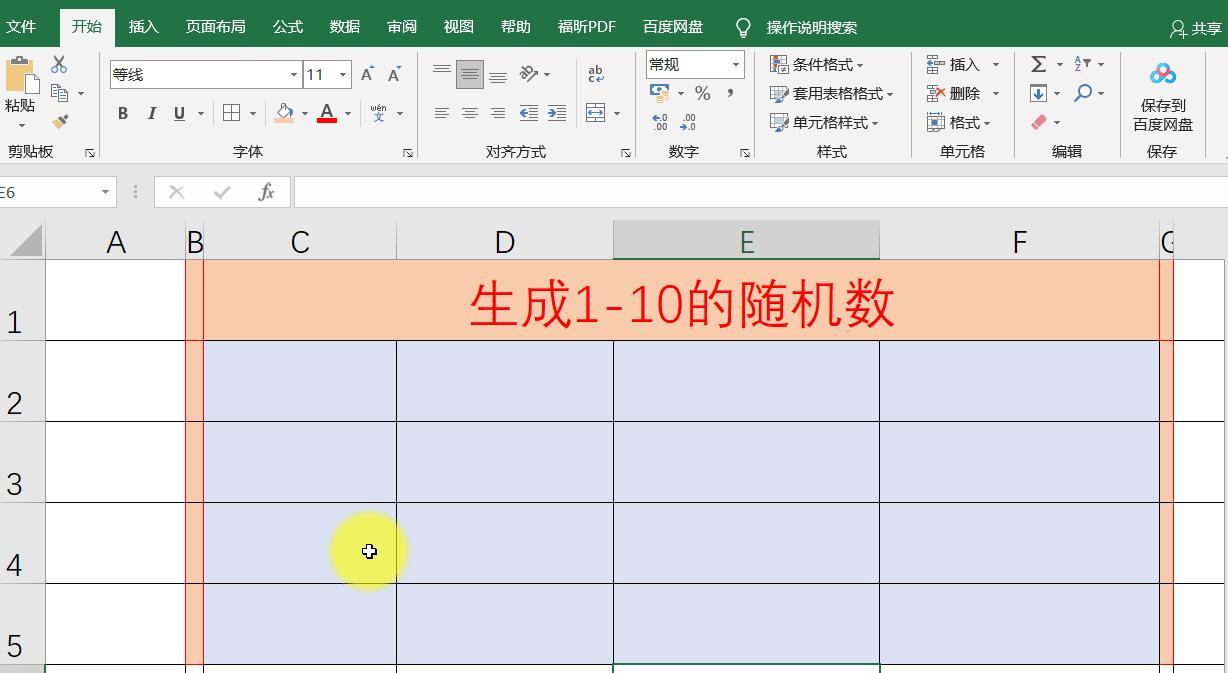The image size is (1228, 673).
Task: Decrease font size with small A icon
Action: [x=394, y=75]
